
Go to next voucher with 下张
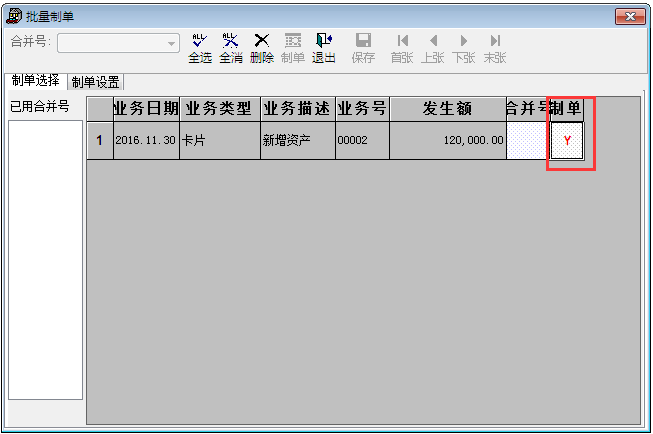tap(464, 48)
